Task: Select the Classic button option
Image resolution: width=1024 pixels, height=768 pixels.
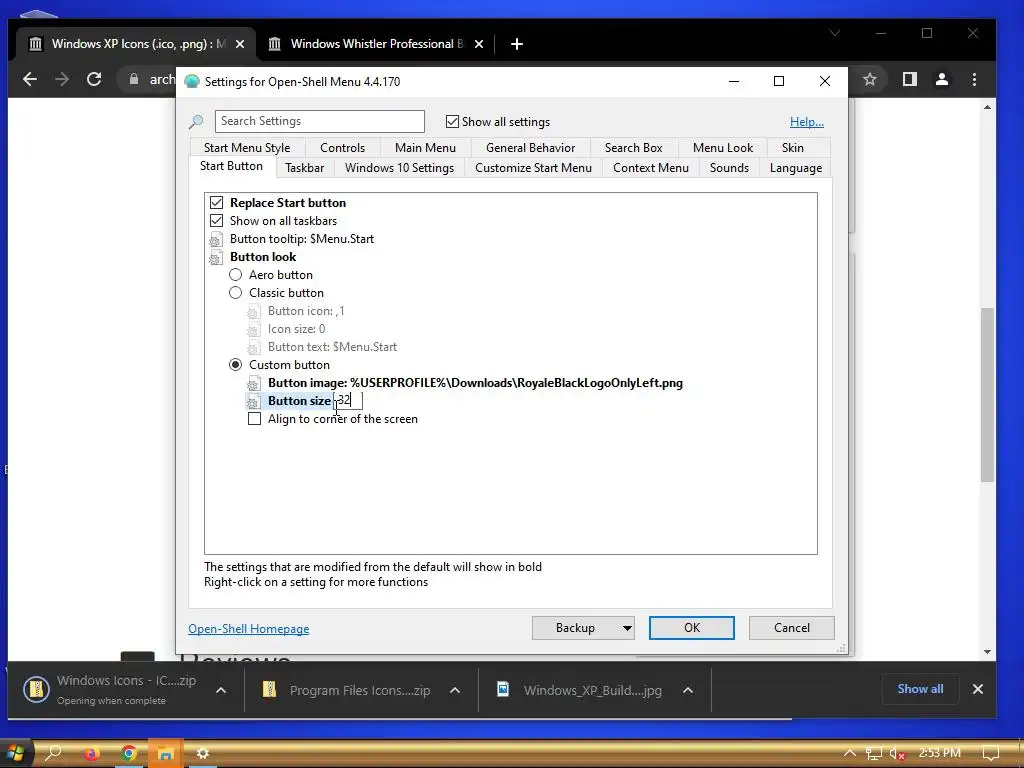Action: (x=235, y=293)
